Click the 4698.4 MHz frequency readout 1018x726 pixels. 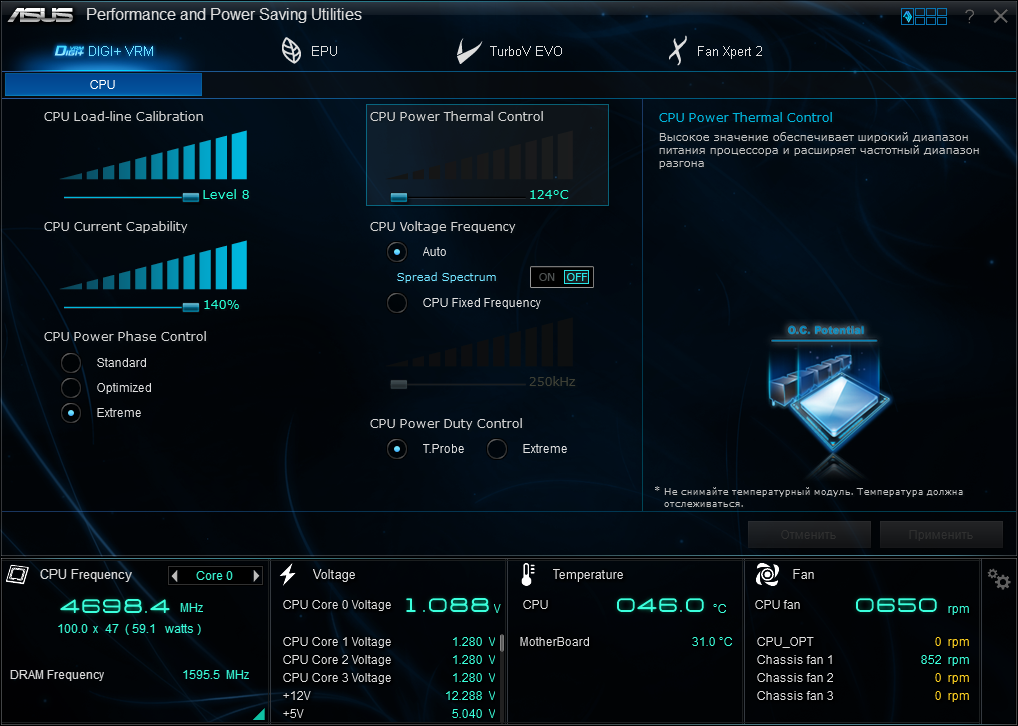[132, 607]
